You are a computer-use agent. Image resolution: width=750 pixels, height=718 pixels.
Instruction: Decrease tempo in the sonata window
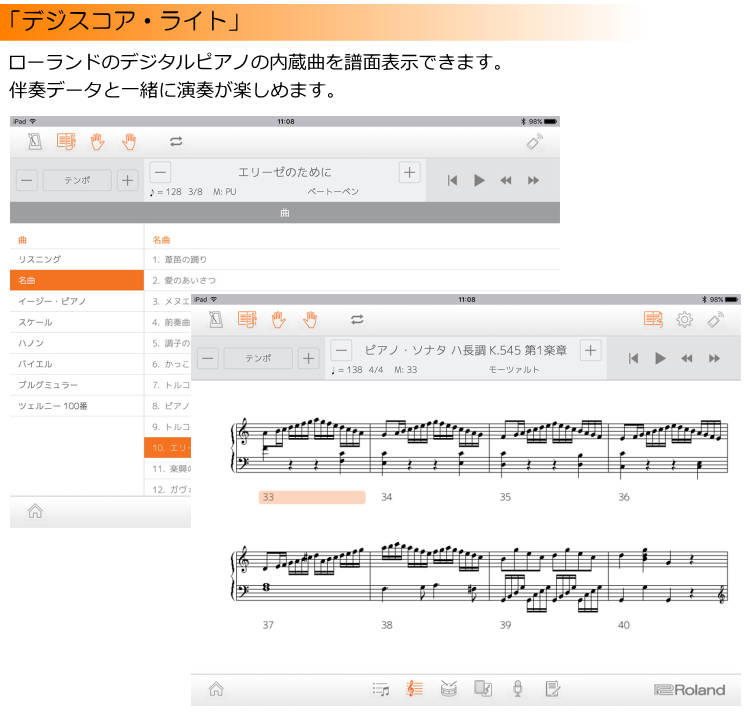tap(208, 358)
